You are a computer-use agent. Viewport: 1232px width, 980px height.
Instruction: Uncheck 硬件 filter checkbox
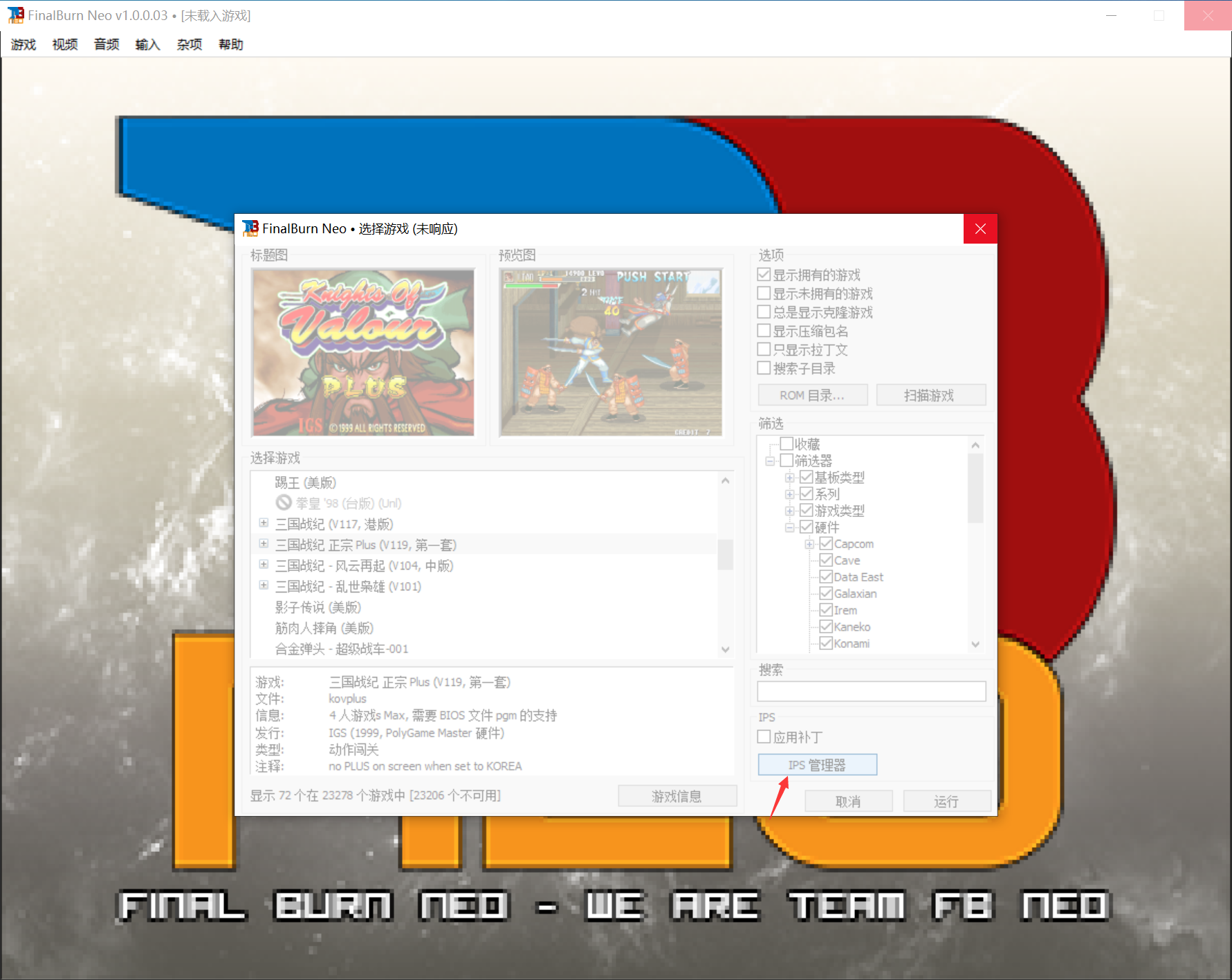click(806, 527)
